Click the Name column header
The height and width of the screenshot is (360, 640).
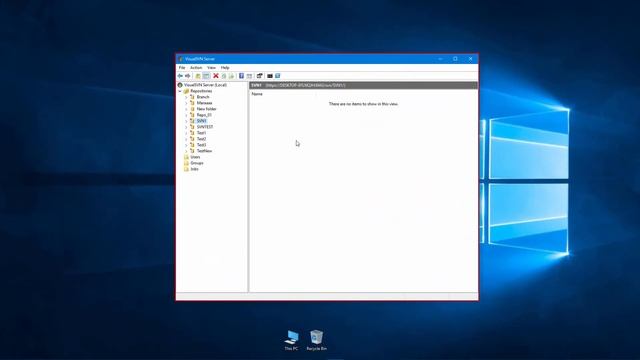click(x=257, y=94)
